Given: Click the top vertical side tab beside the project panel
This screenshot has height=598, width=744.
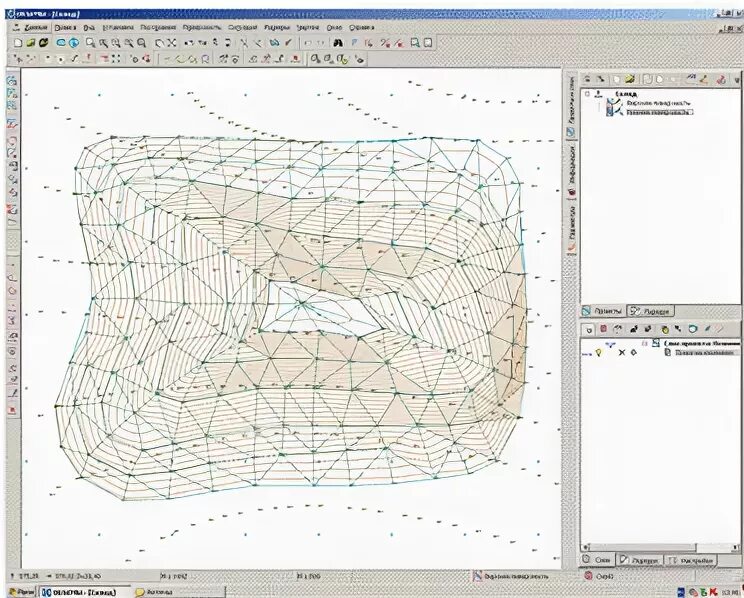Looking at the screenshot, I should click(571, 106).
